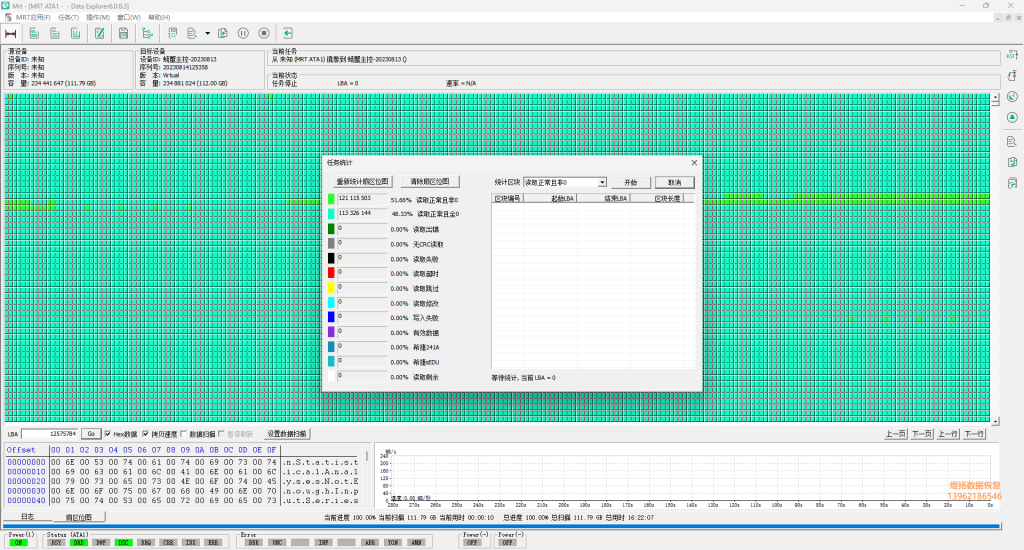Toggle the 拷贝速度 checkbox

coord(146,434)
